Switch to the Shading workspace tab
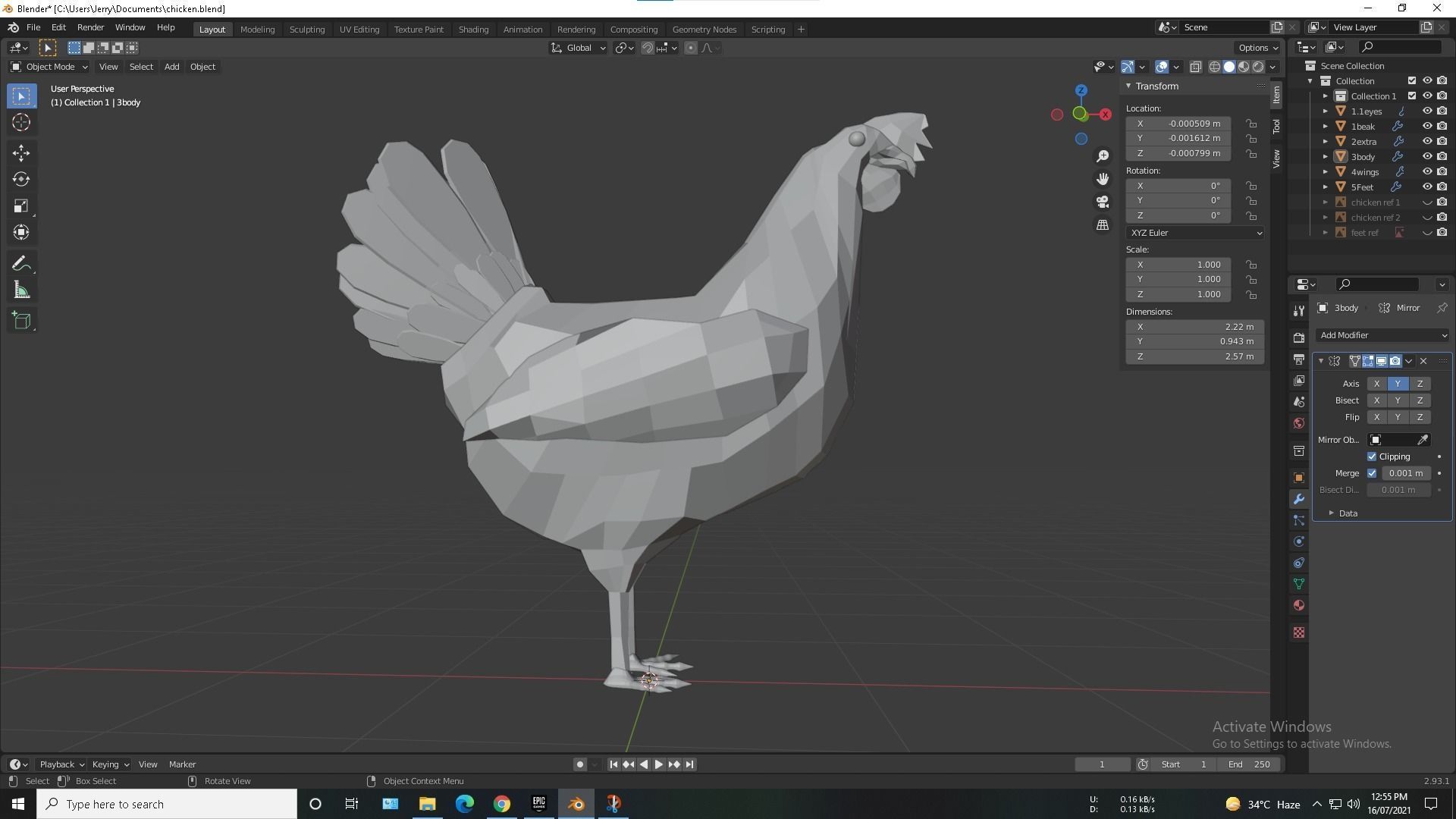Screen dimensions: 1456x819 click(x=473, y=29)
